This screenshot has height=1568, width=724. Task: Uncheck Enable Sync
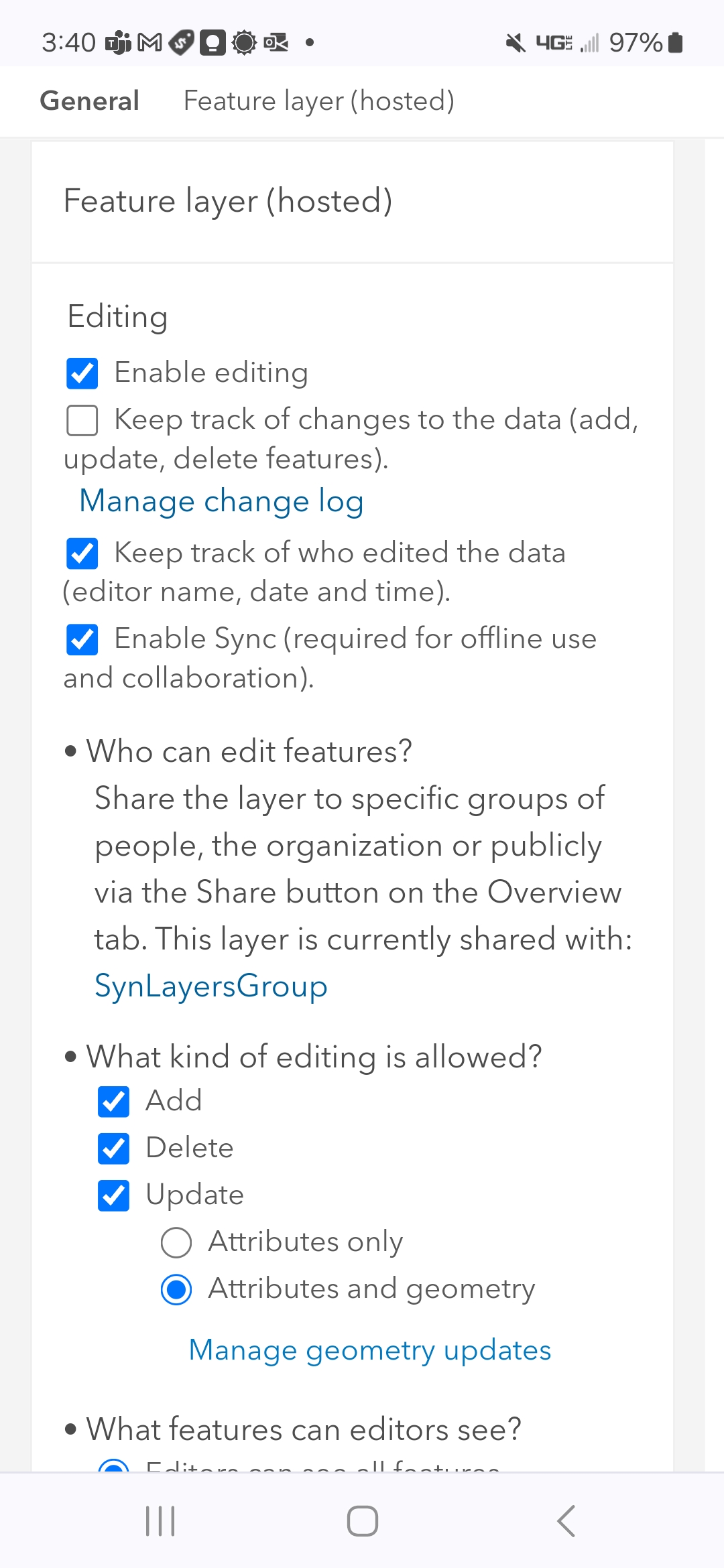[81, 639]
